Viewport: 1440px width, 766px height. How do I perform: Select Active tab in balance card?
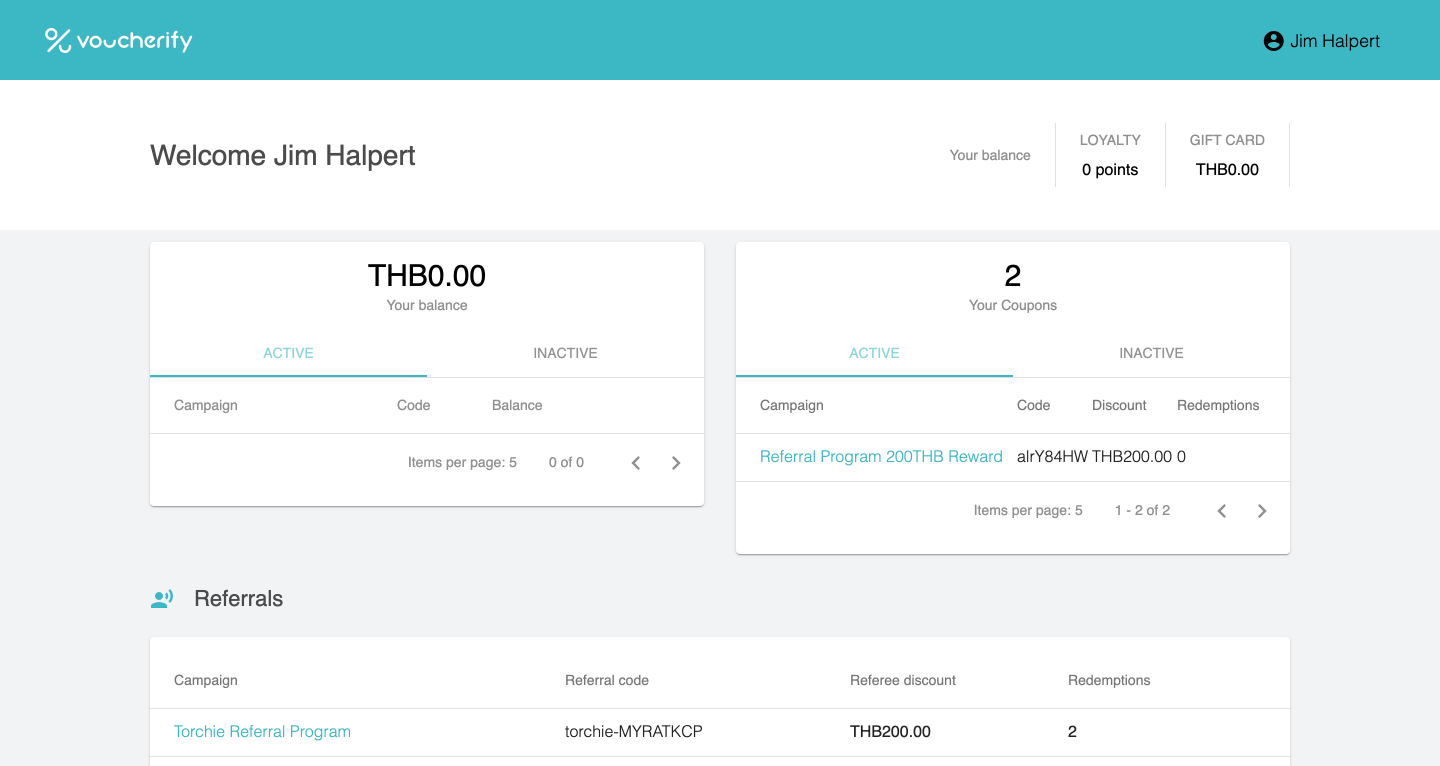pos(288,353)
